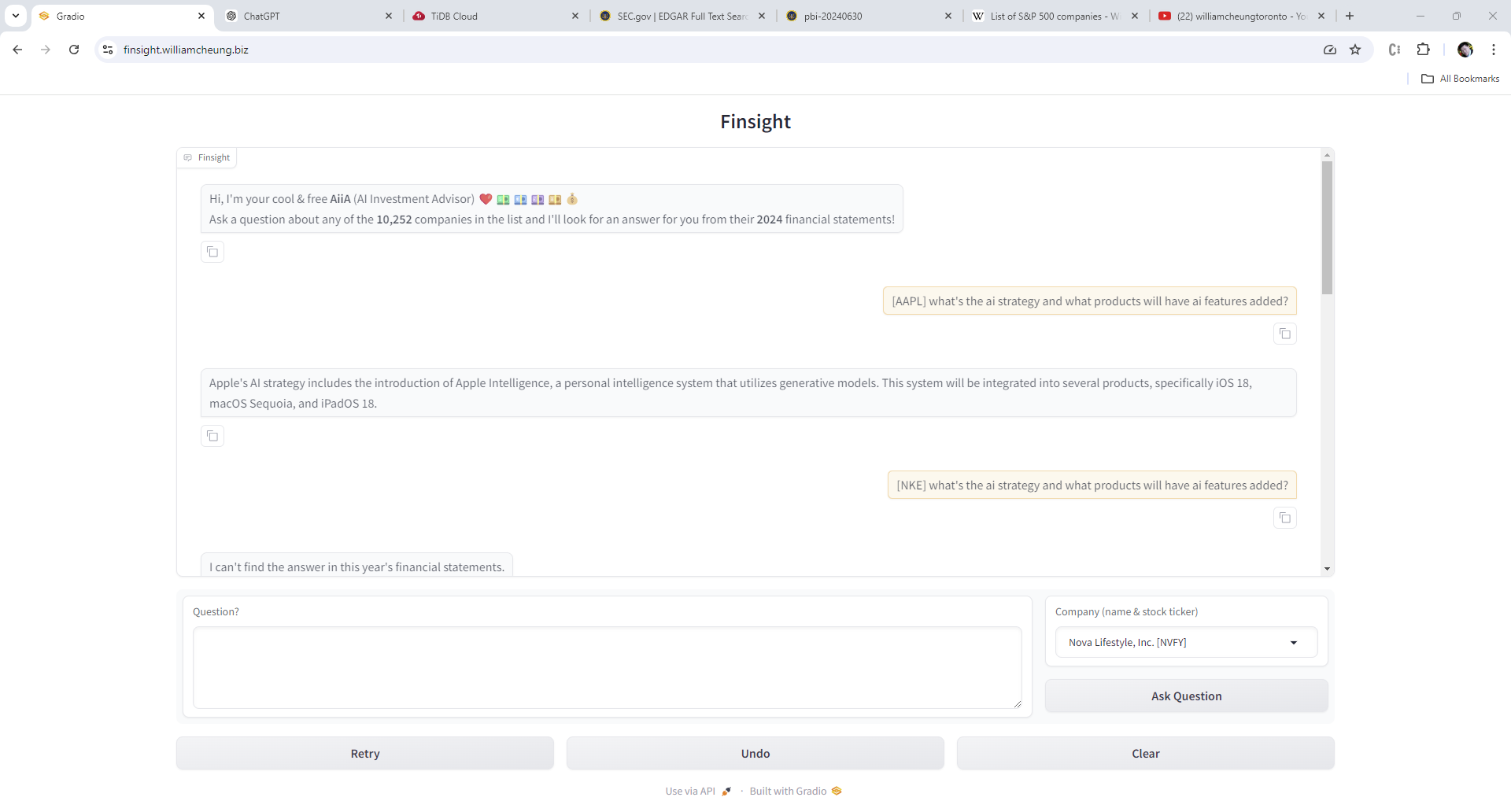1511x812 pixels.
Task: Minimize the Chrome window
Action: coord(1420,16)
